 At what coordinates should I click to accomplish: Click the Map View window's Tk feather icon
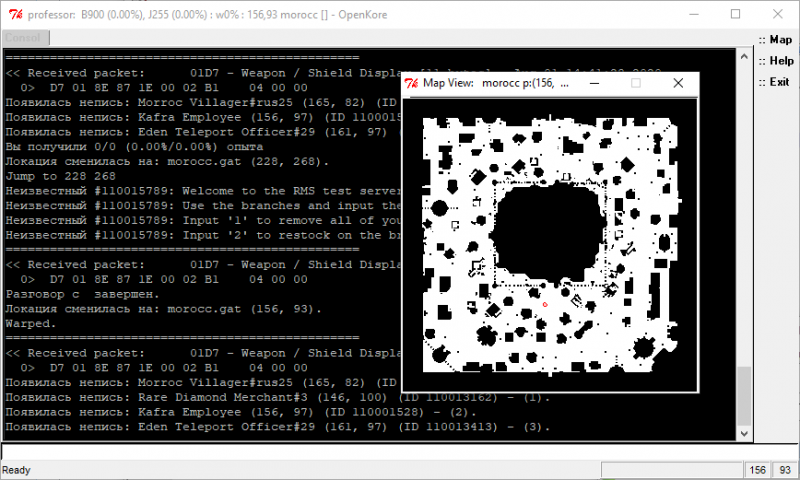coord(411,83)
